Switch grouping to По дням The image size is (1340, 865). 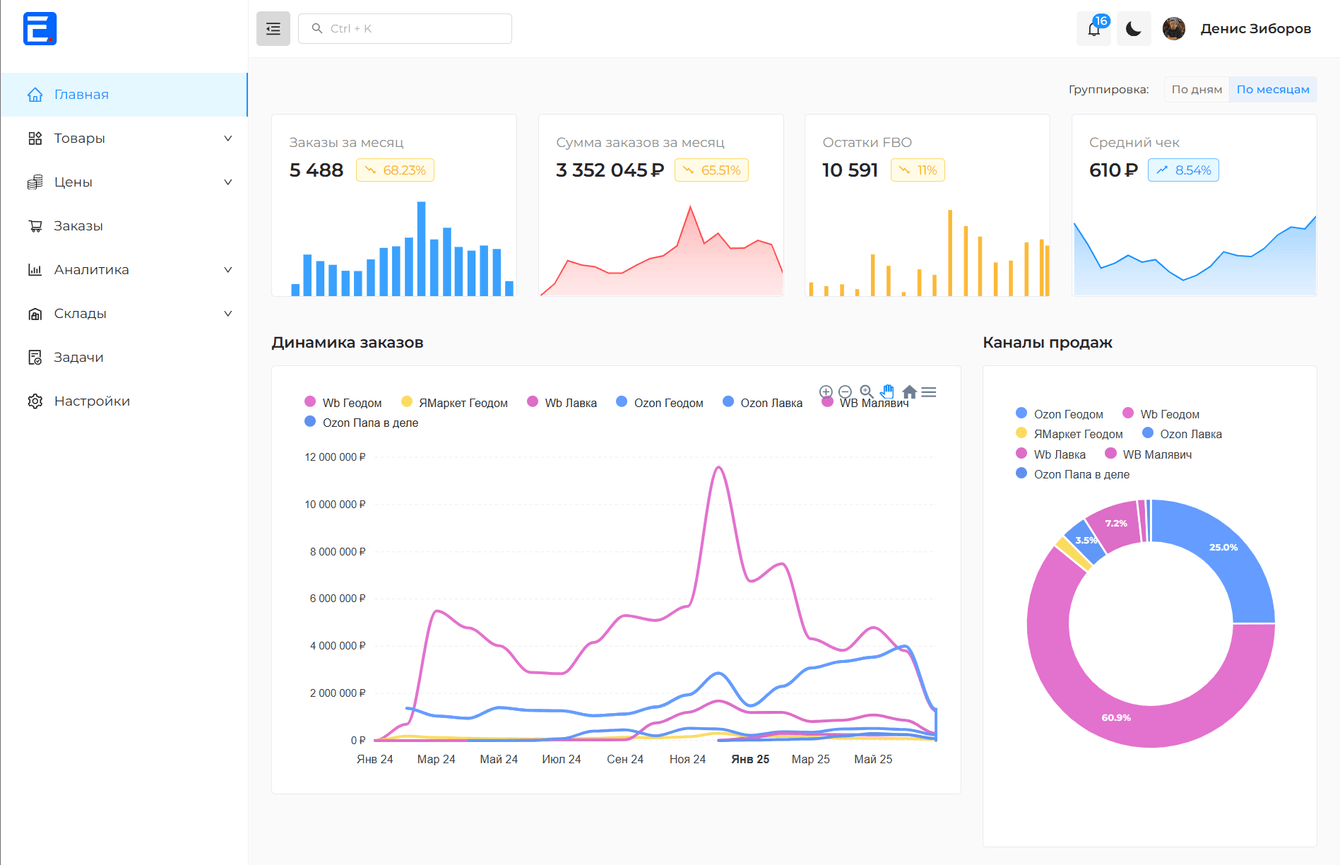1196,89
